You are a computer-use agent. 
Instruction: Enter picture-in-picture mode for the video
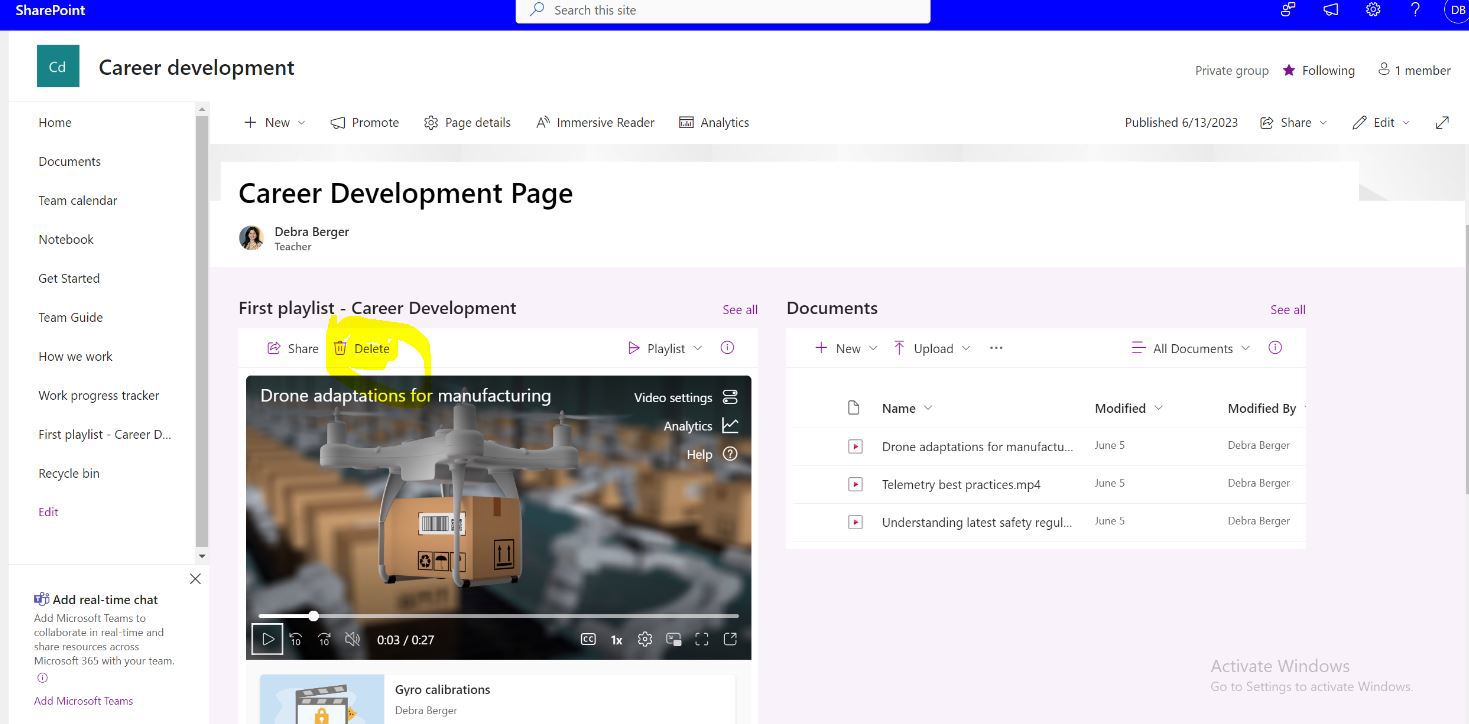(673, 639)
